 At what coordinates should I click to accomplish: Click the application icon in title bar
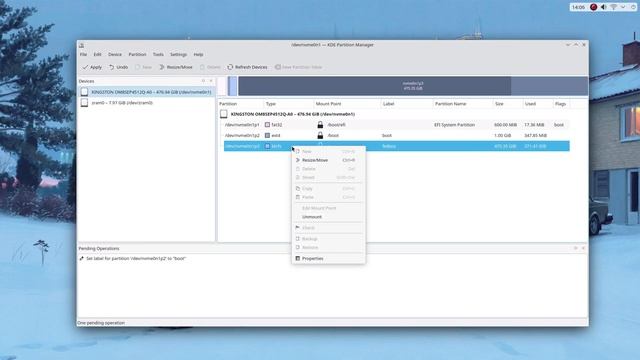82,45
